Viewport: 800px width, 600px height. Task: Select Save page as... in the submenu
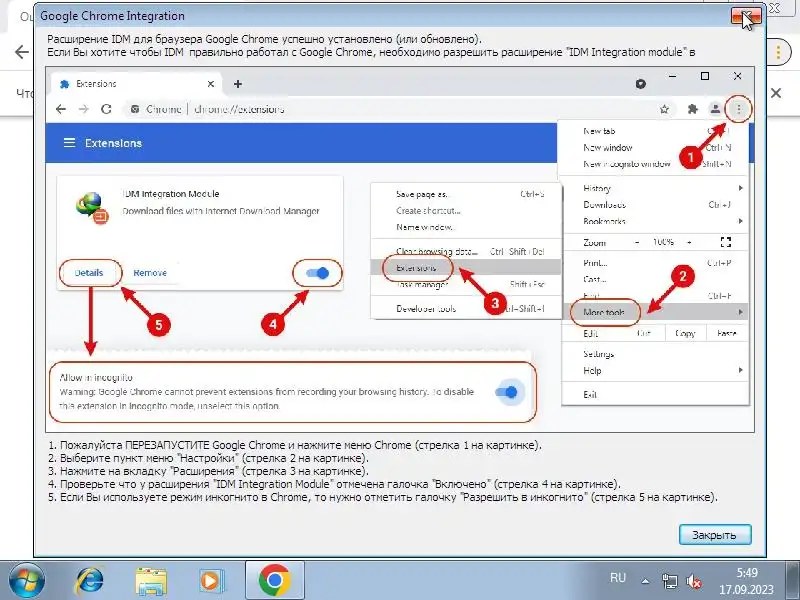click(x=466, y=194)
